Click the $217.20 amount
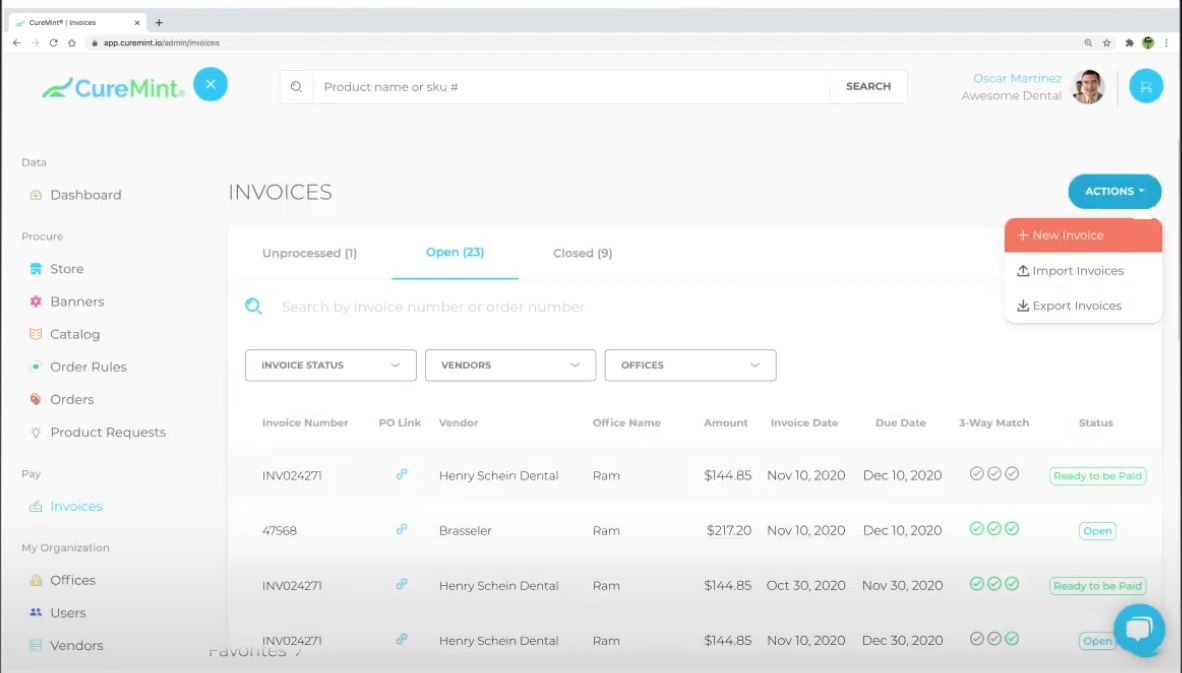This screenshot has width=1182, height=673. pyautogui.click(x=728, y=531)
